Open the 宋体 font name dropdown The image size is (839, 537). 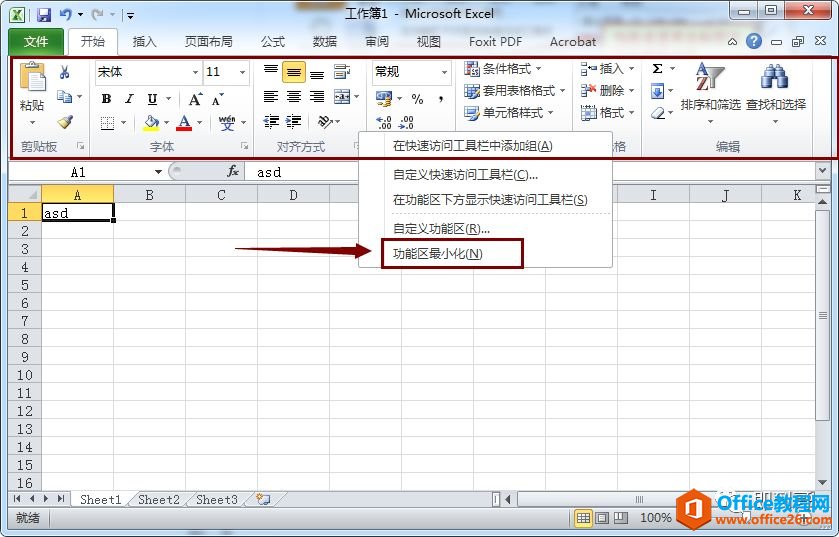[195, 72]
